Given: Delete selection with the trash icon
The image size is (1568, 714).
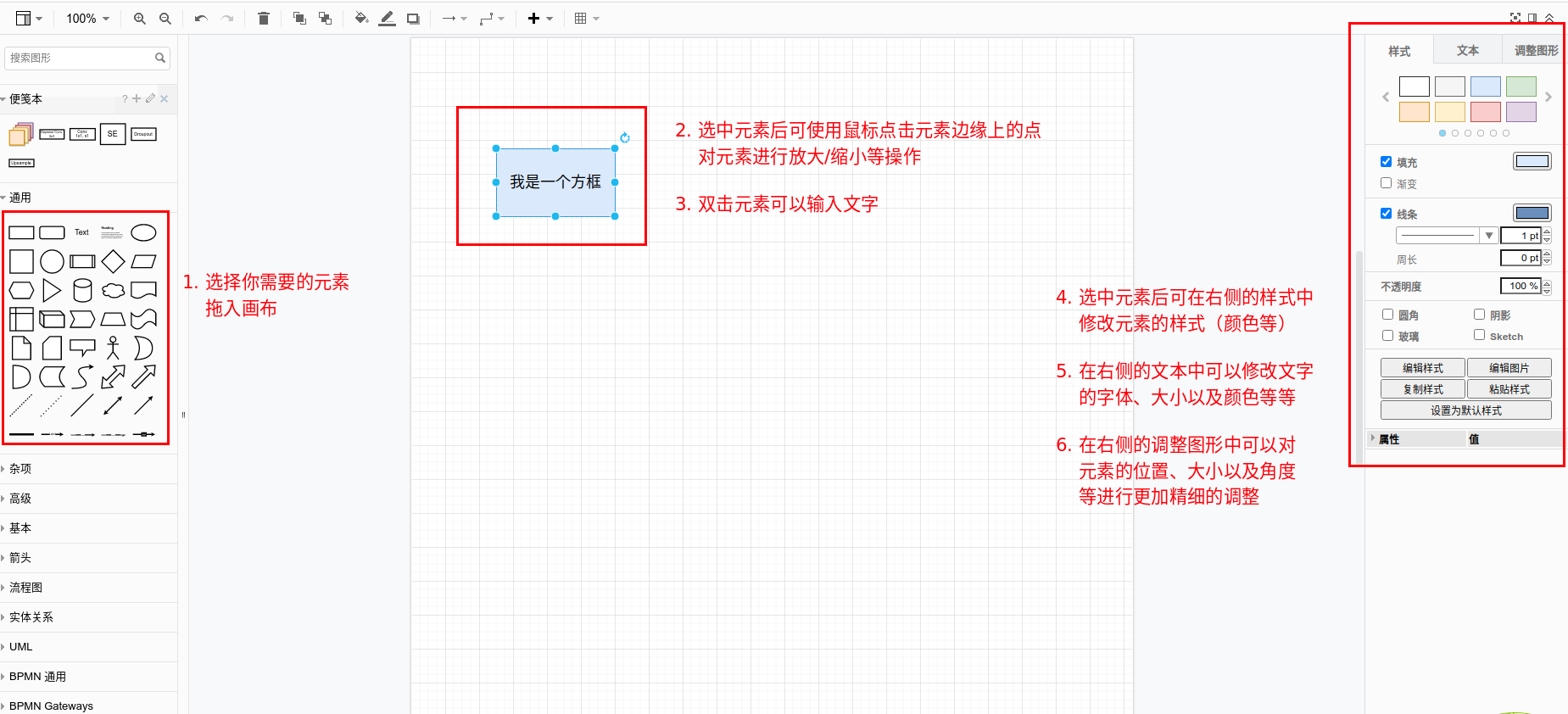Looking at the screenshot, I should pos(264,19).
